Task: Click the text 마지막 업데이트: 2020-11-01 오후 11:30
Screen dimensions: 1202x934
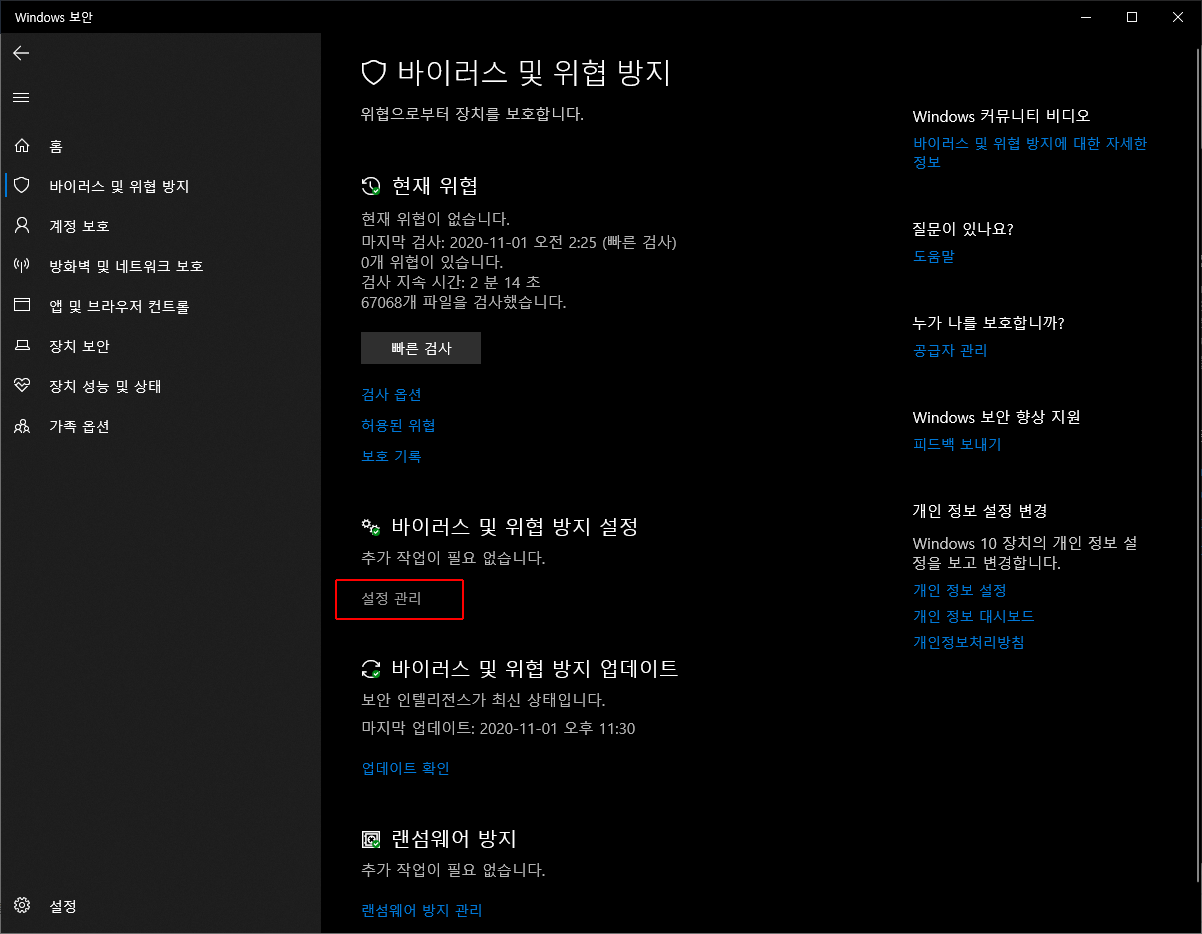Action: [498, 728]
